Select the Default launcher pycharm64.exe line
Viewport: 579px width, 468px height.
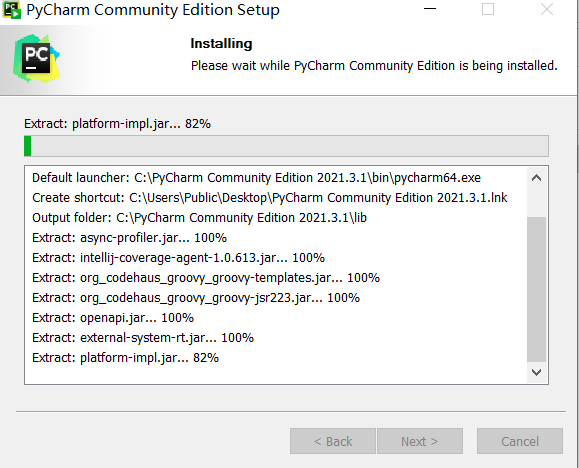(256, 178)
